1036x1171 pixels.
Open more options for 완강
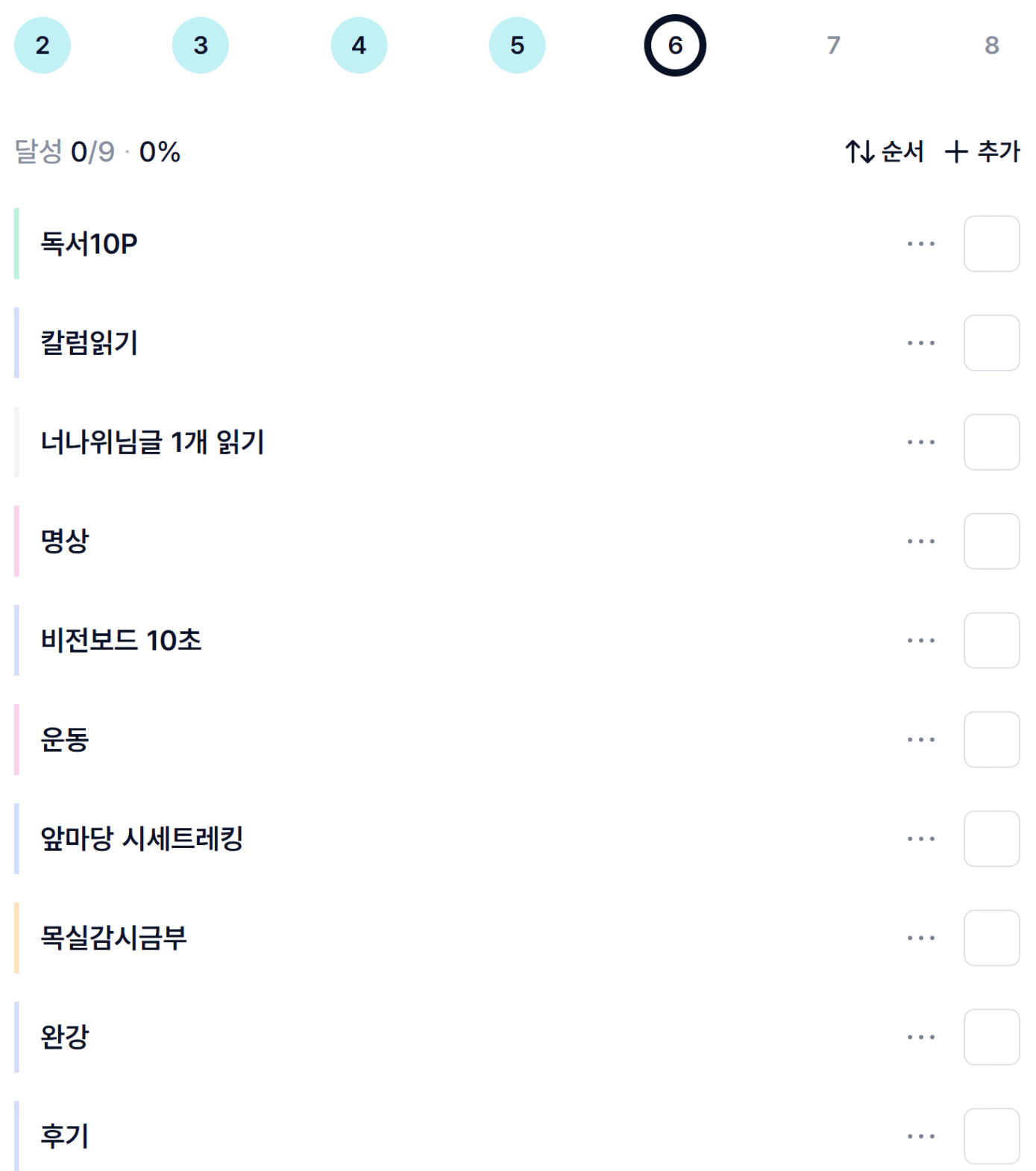920,1037
